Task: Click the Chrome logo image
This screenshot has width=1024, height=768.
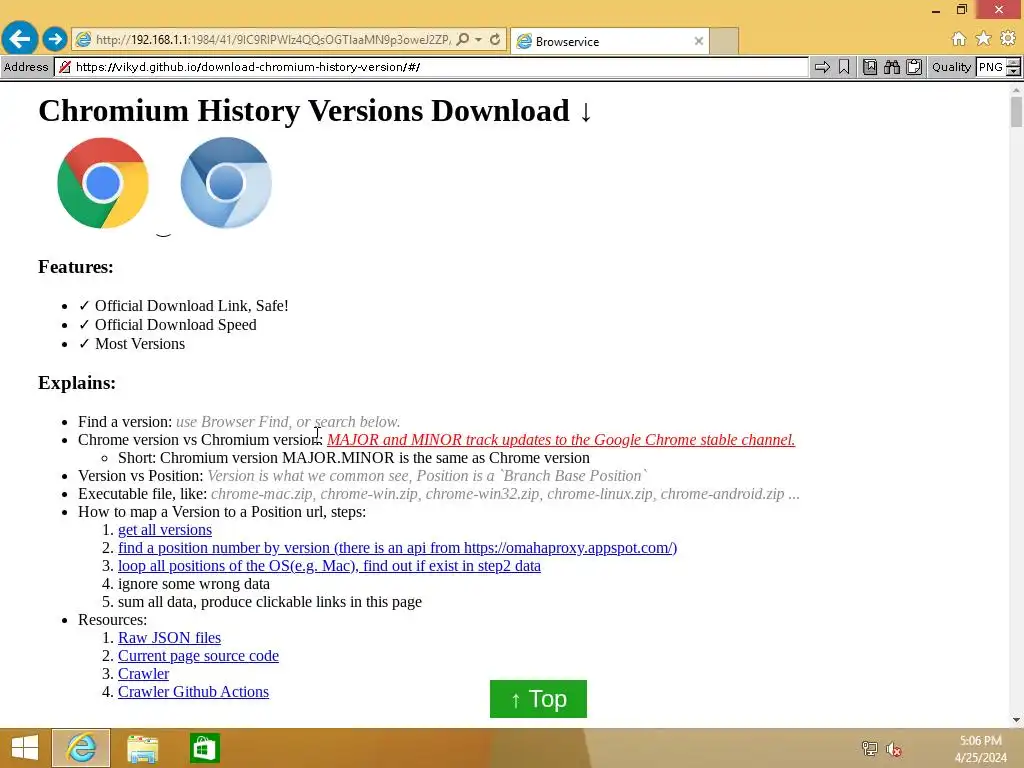Action: (103, 183)
